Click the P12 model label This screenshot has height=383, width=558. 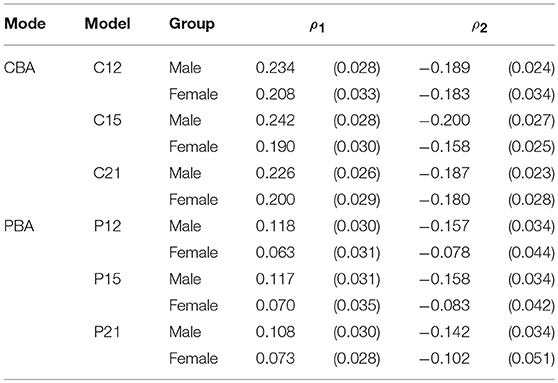[107, 226]
